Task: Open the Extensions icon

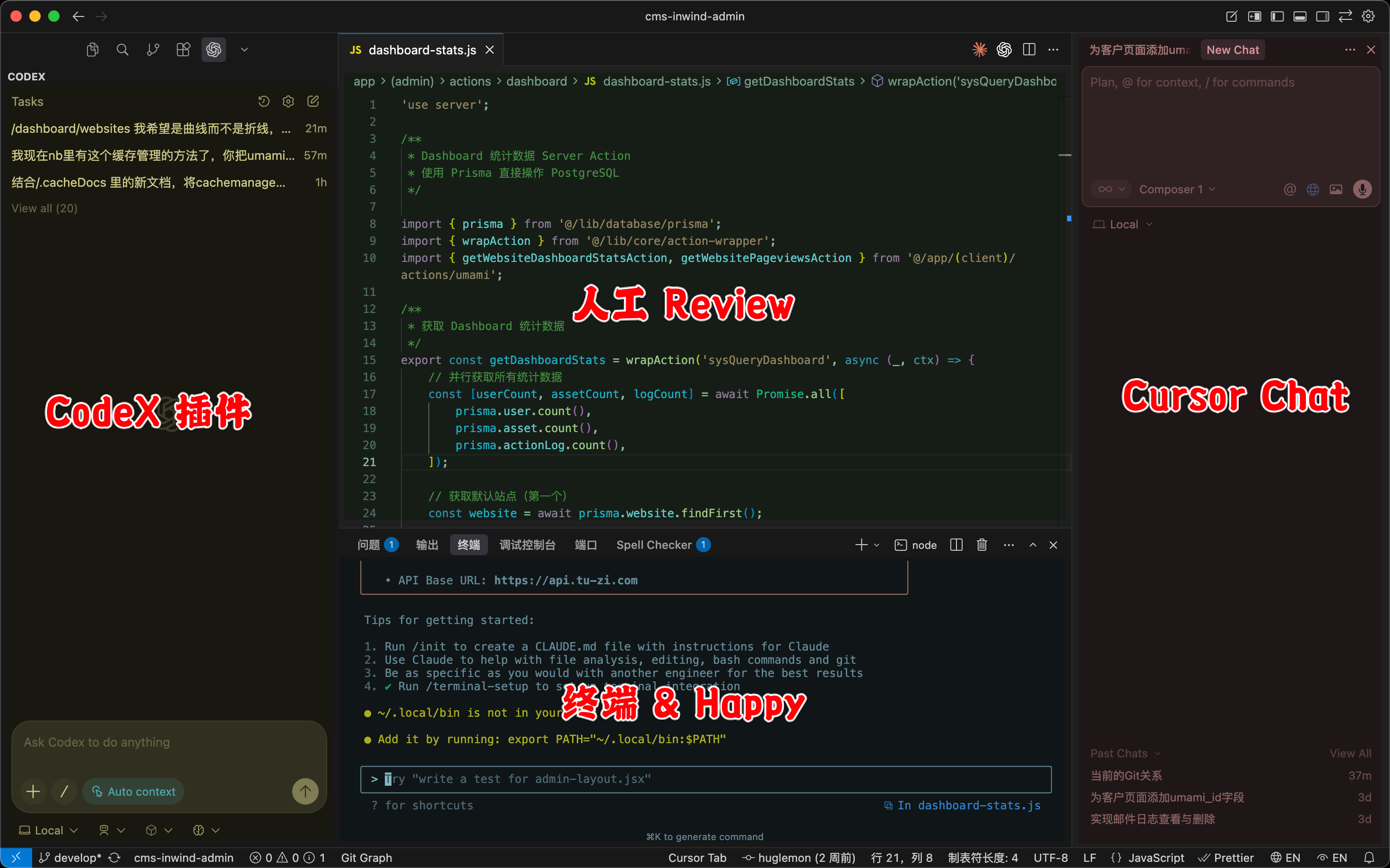Action: (183, 50)
